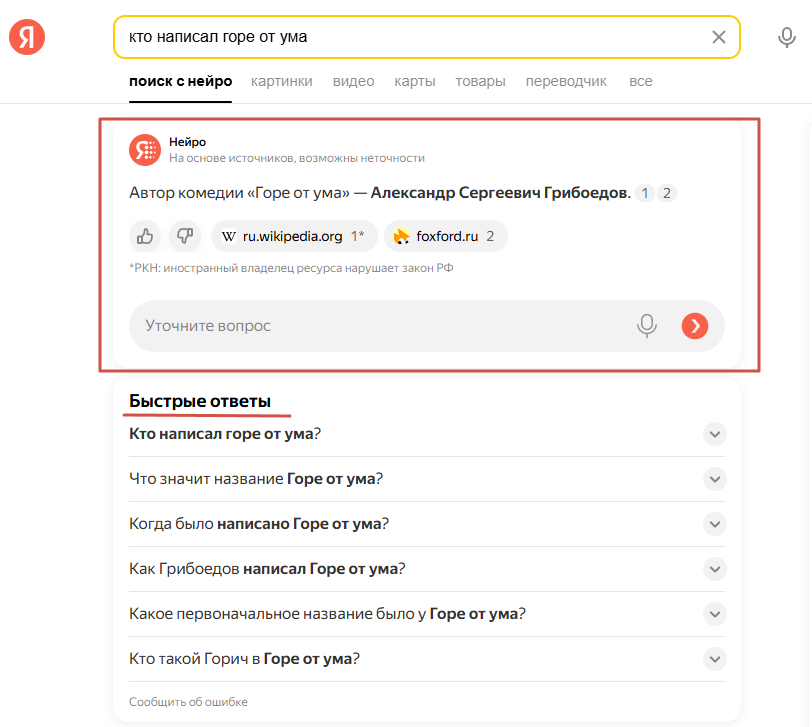Click the Уточните вопрос input field
This screenshot has width=812, height=727.
380,326
